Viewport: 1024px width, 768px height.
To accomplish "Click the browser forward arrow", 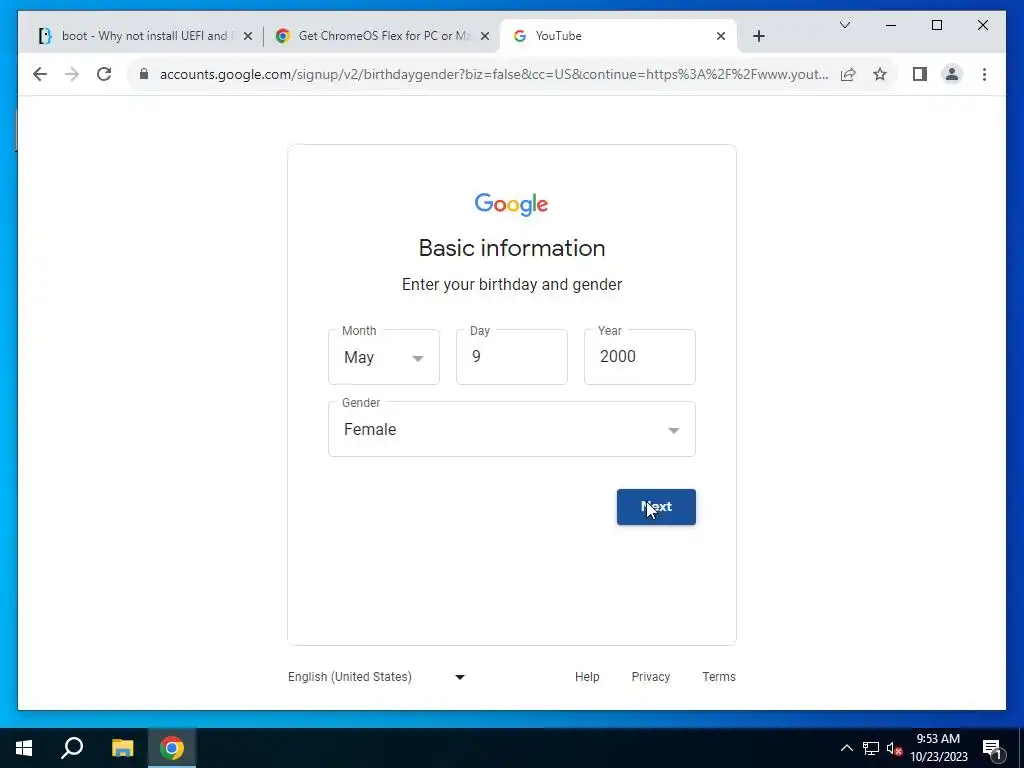I will pyautogui.click(x=72, y=74).
